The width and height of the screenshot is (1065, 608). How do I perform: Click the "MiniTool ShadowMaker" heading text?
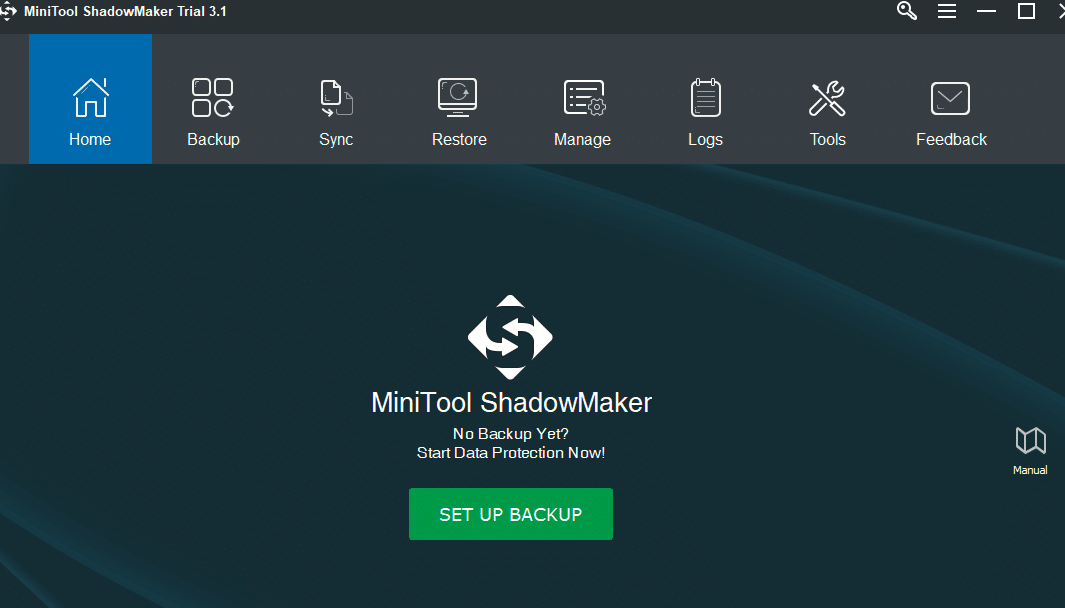[x=511, y=403]
